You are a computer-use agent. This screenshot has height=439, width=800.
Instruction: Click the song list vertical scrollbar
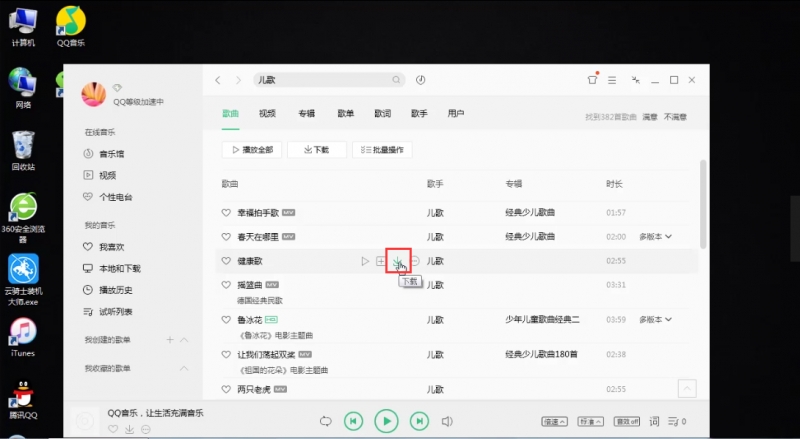[x=704, y=204]
